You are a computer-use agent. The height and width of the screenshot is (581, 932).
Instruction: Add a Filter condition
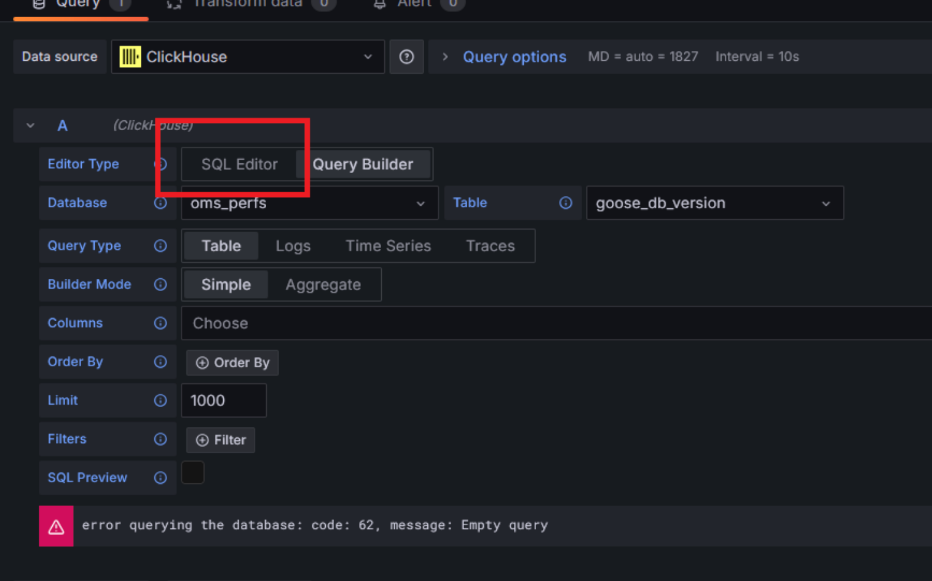[221, 440]
